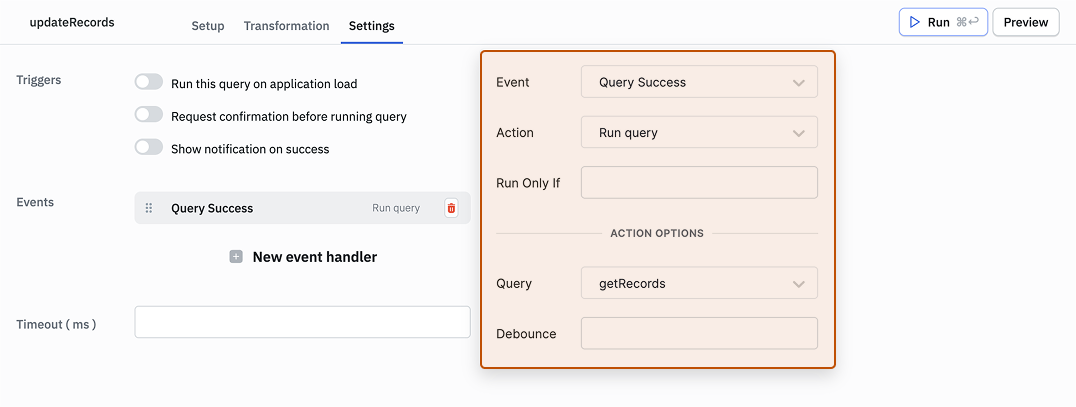Image resolution: width=1076 pixels, height=407 pixels.
Task: Select the Settings tab
Action: (x=371, y=26)
